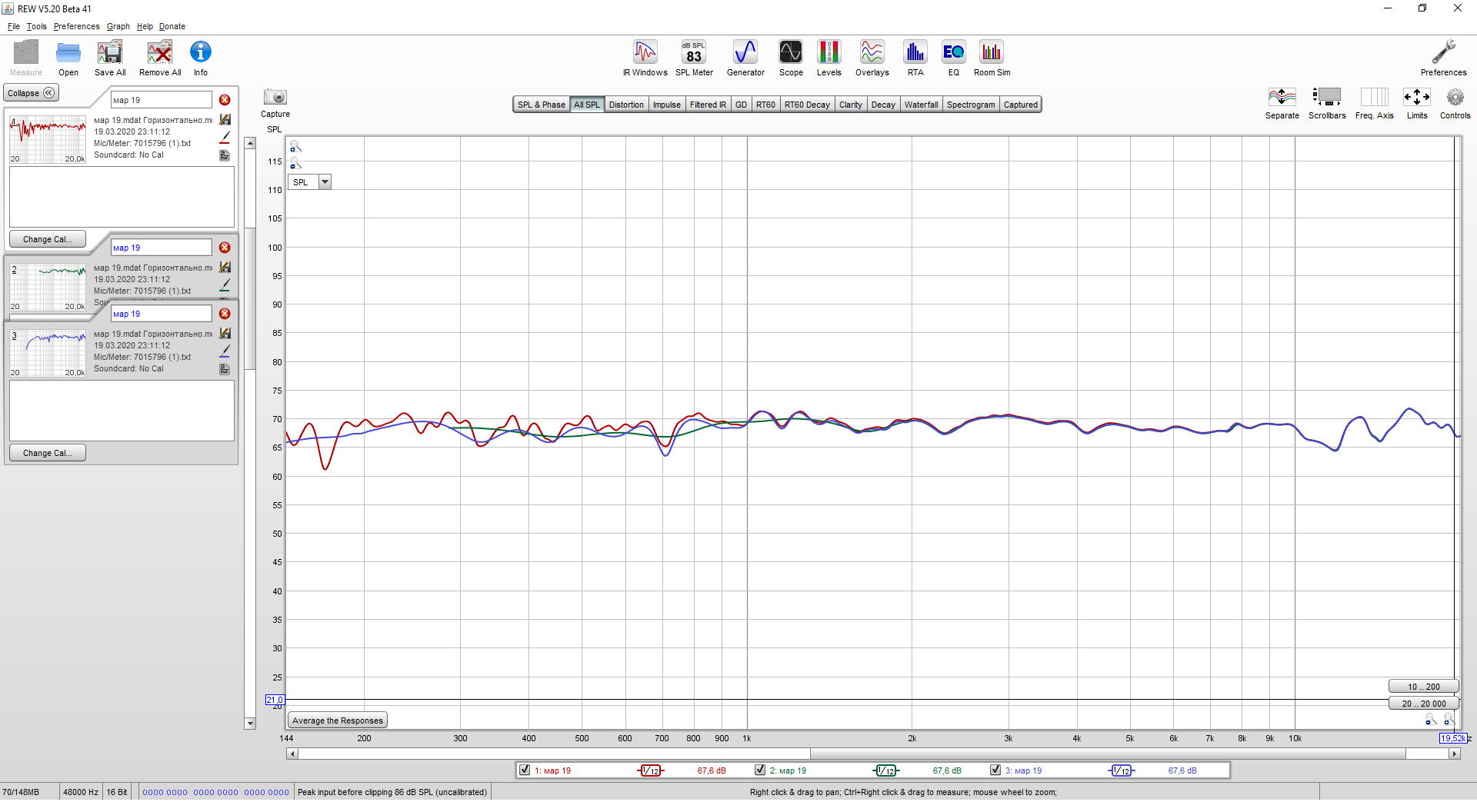Set frequency range to 10 .. 200
The width and height of the screenshot is (1477, 812).
pyautogui.click(x=1424, y=687)
